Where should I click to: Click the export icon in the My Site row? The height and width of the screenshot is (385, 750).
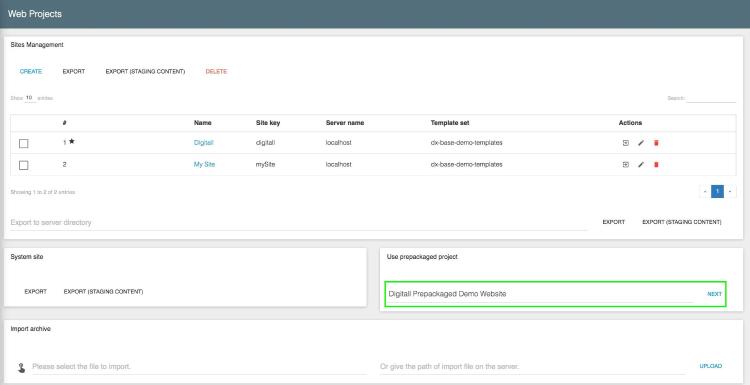pyautogui.click(x=625, y=165)
